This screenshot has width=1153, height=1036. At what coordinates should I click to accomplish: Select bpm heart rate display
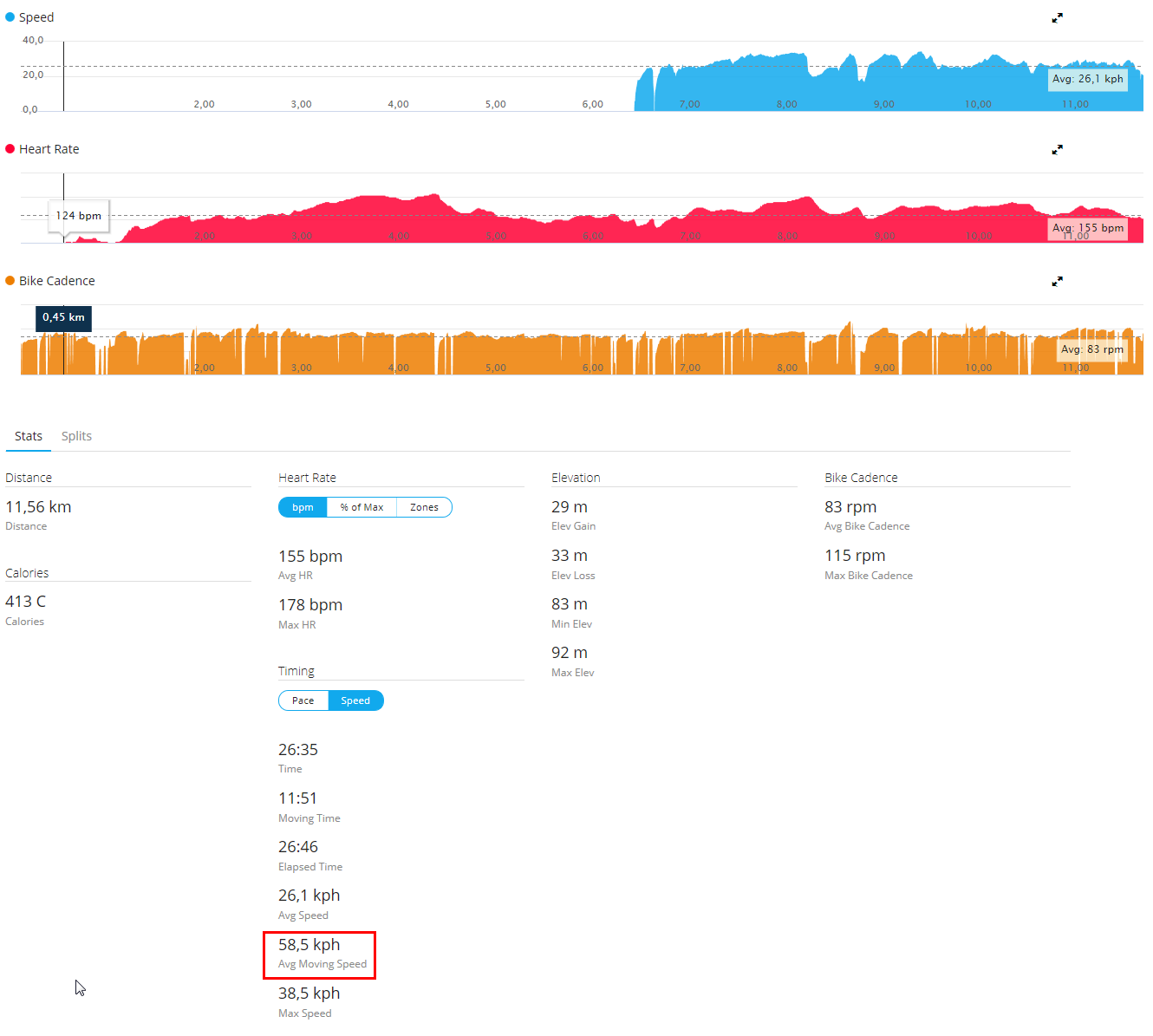(x=303, y=507)
